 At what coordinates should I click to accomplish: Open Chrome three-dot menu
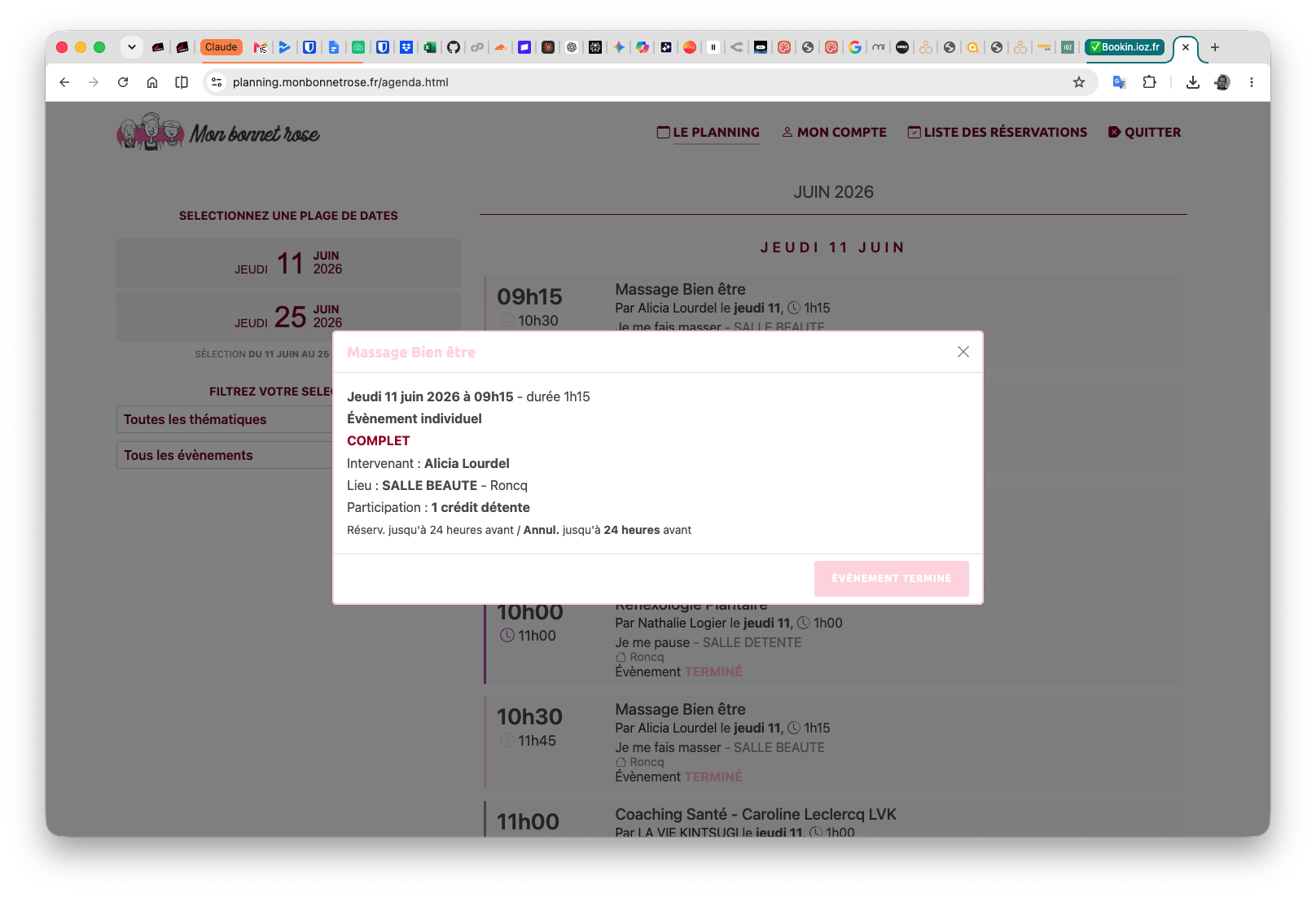tap(1252, 82)
